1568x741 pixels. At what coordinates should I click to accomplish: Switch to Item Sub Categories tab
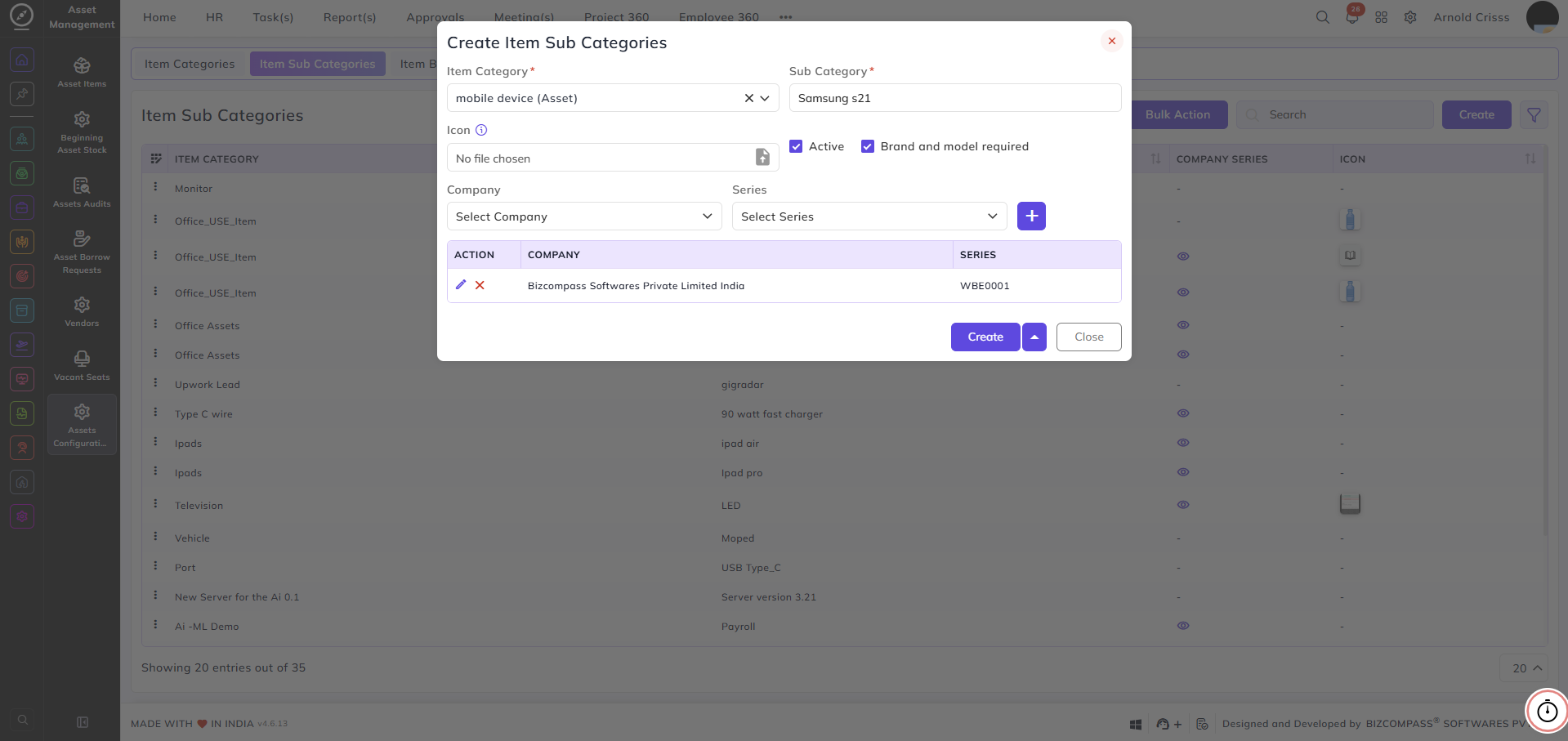(x=318, y=64)
